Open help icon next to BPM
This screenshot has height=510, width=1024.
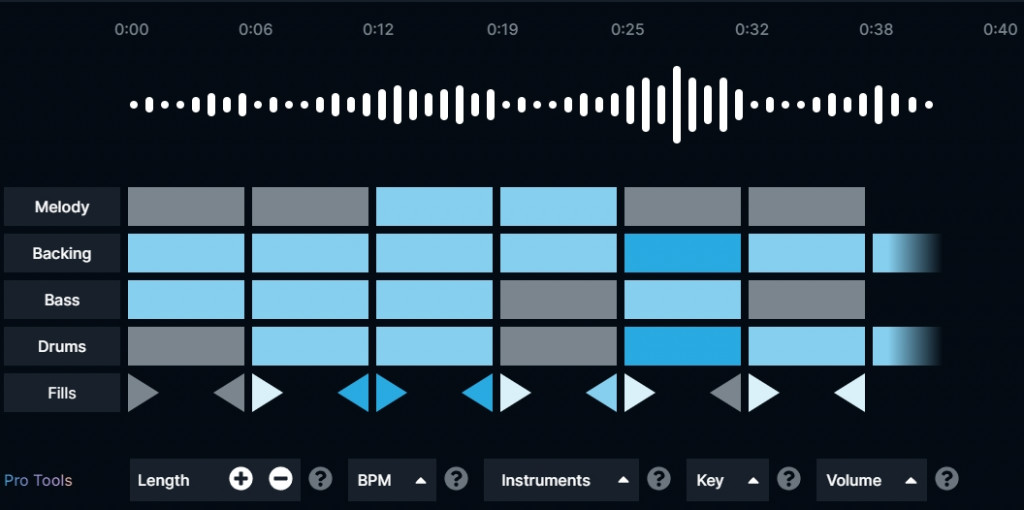click(x=456, y=479)
